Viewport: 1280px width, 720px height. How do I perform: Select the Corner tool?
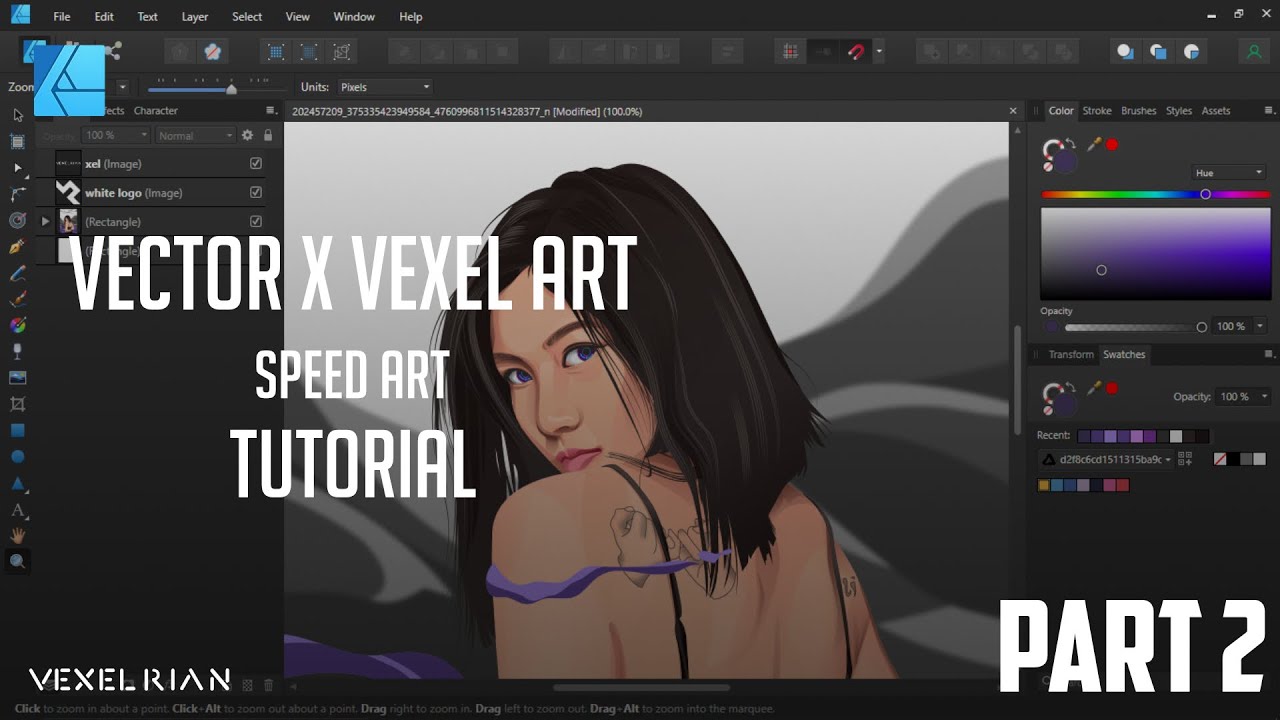[17, 194]
